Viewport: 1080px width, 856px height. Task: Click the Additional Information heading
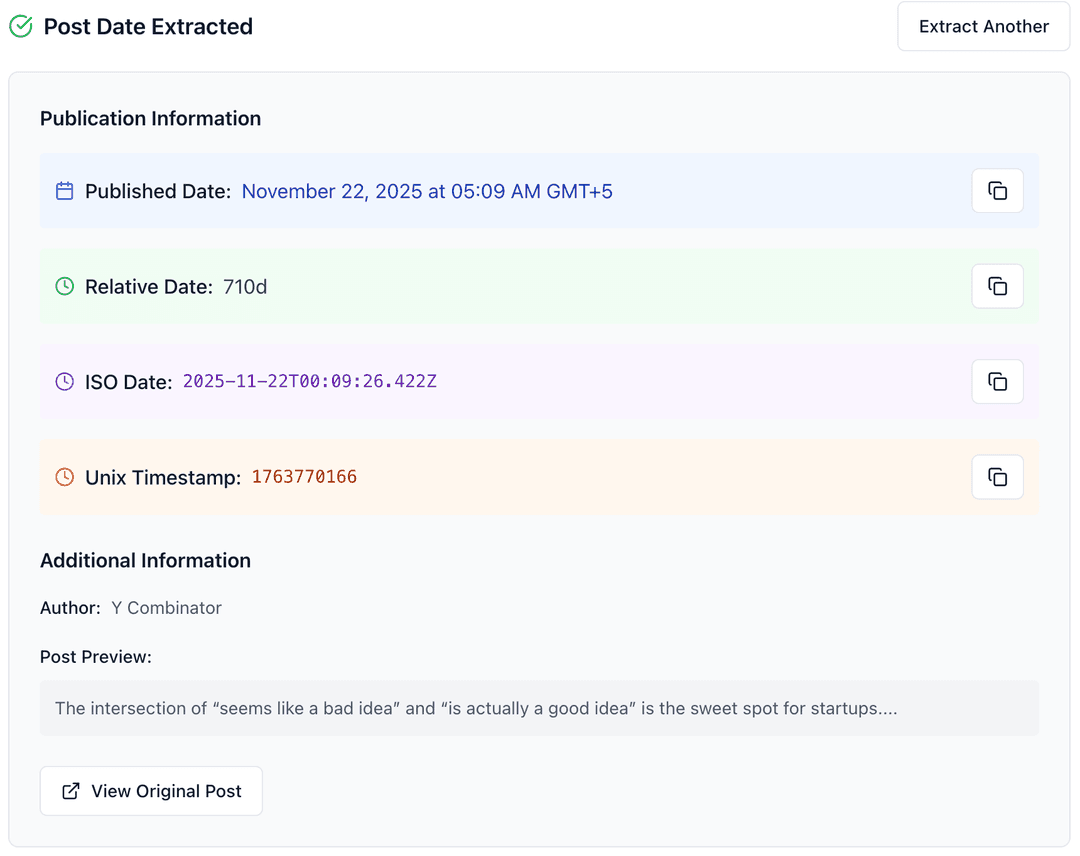[145, 561]
